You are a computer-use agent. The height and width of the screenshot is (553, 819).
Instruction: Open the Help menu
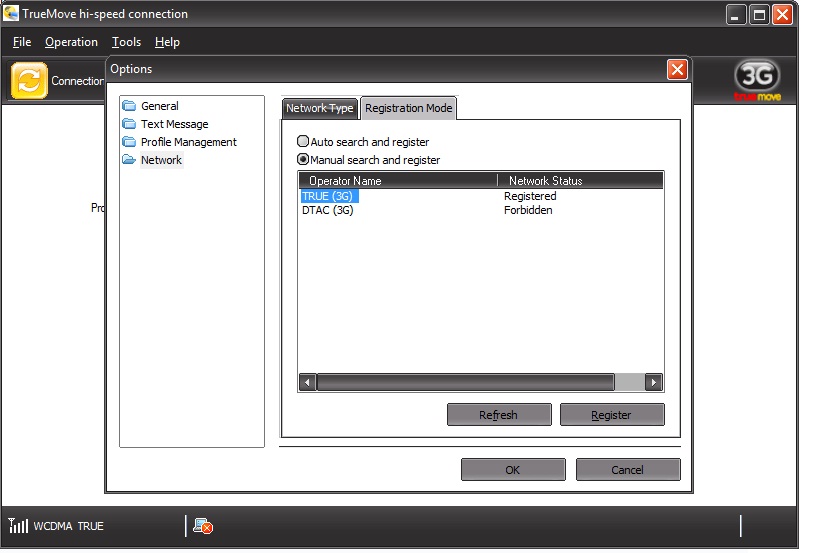pyautogui.click(x=167, y=42)
